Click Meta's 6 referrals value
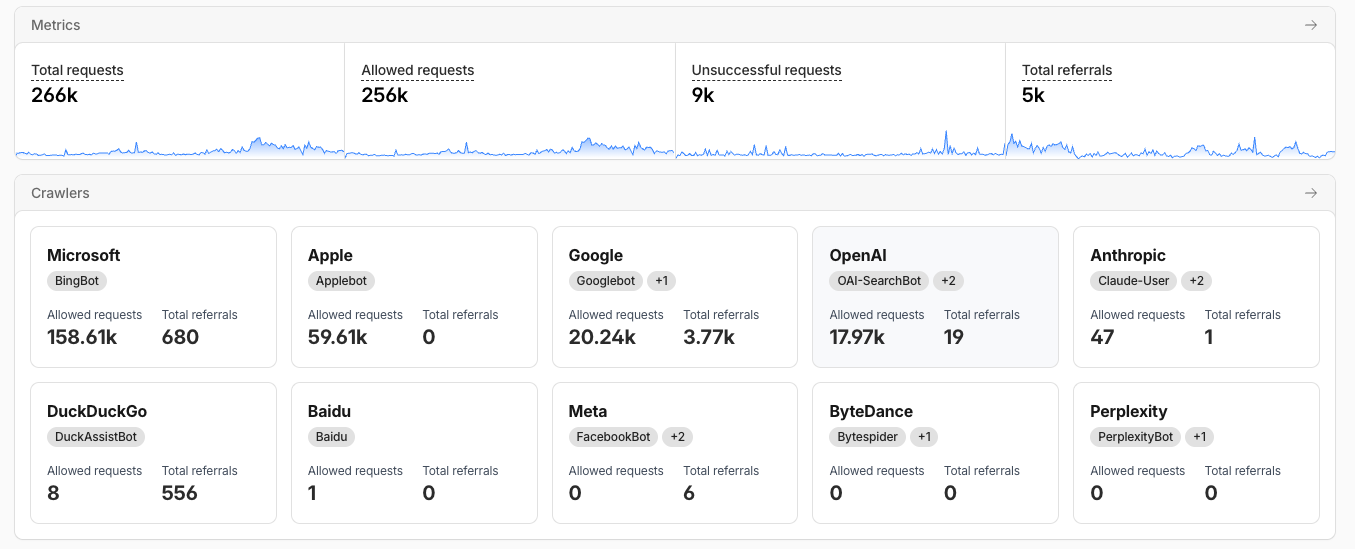Screen dimensions: 1355x549 [689, 493]
